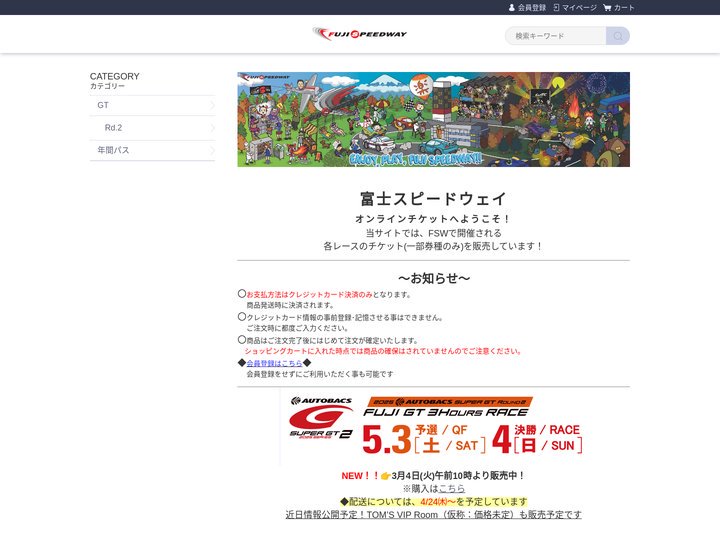
Task: Click the search magnifier button
Action: (x=618, y=36)
